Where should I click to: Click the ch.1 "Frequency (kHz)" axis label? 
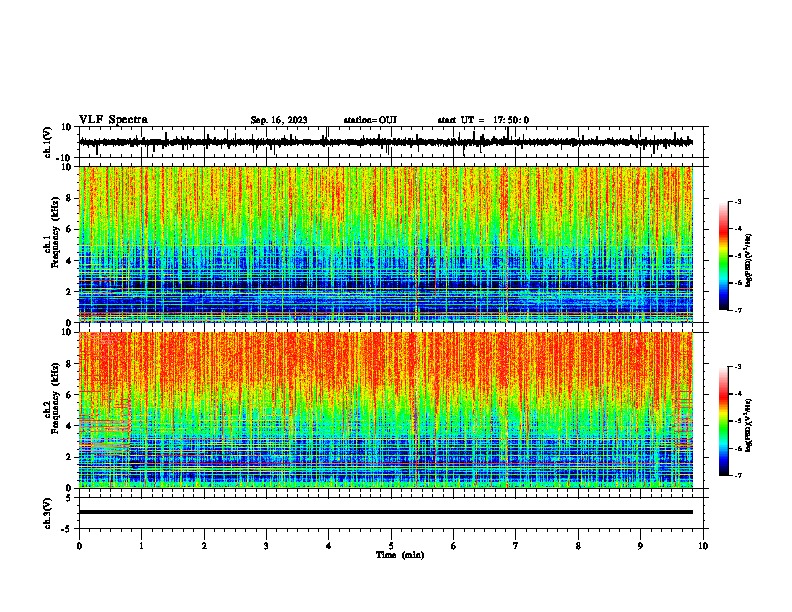pyautogui.click(x=55, y=233)
